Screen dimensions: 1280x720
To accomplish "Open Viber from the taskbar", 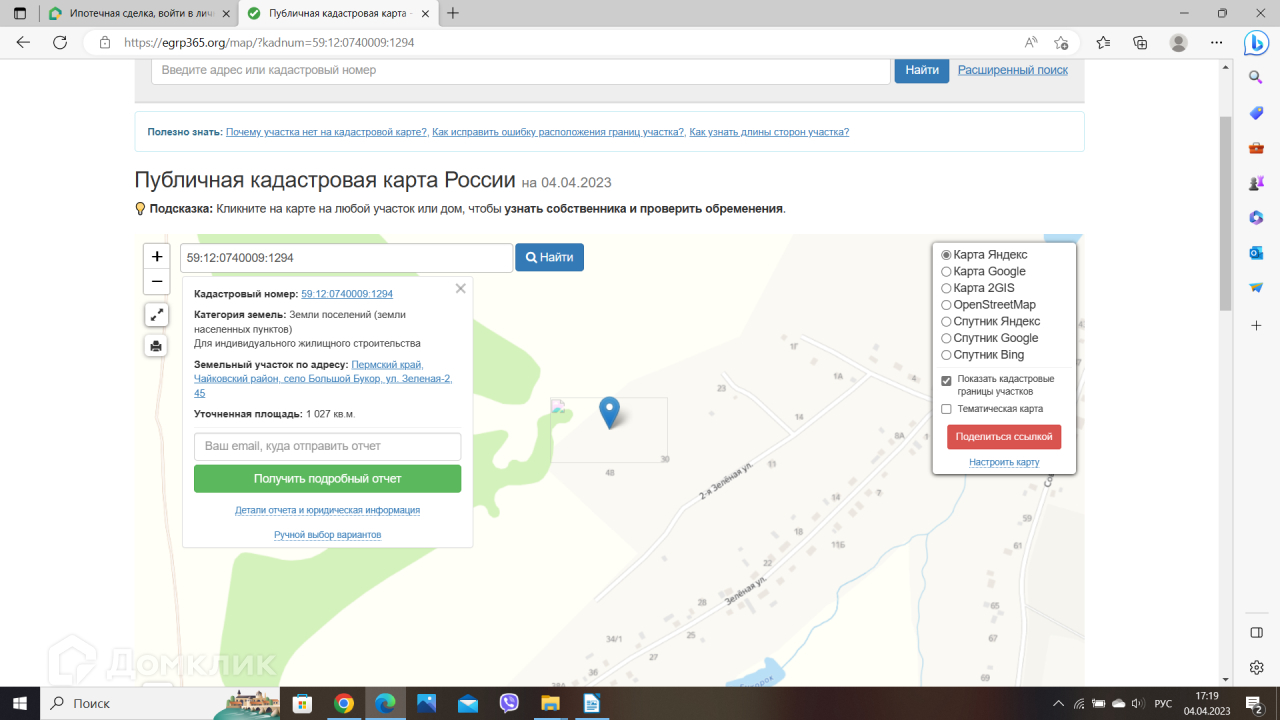I will pyautogui.click(x=509, y=703).
